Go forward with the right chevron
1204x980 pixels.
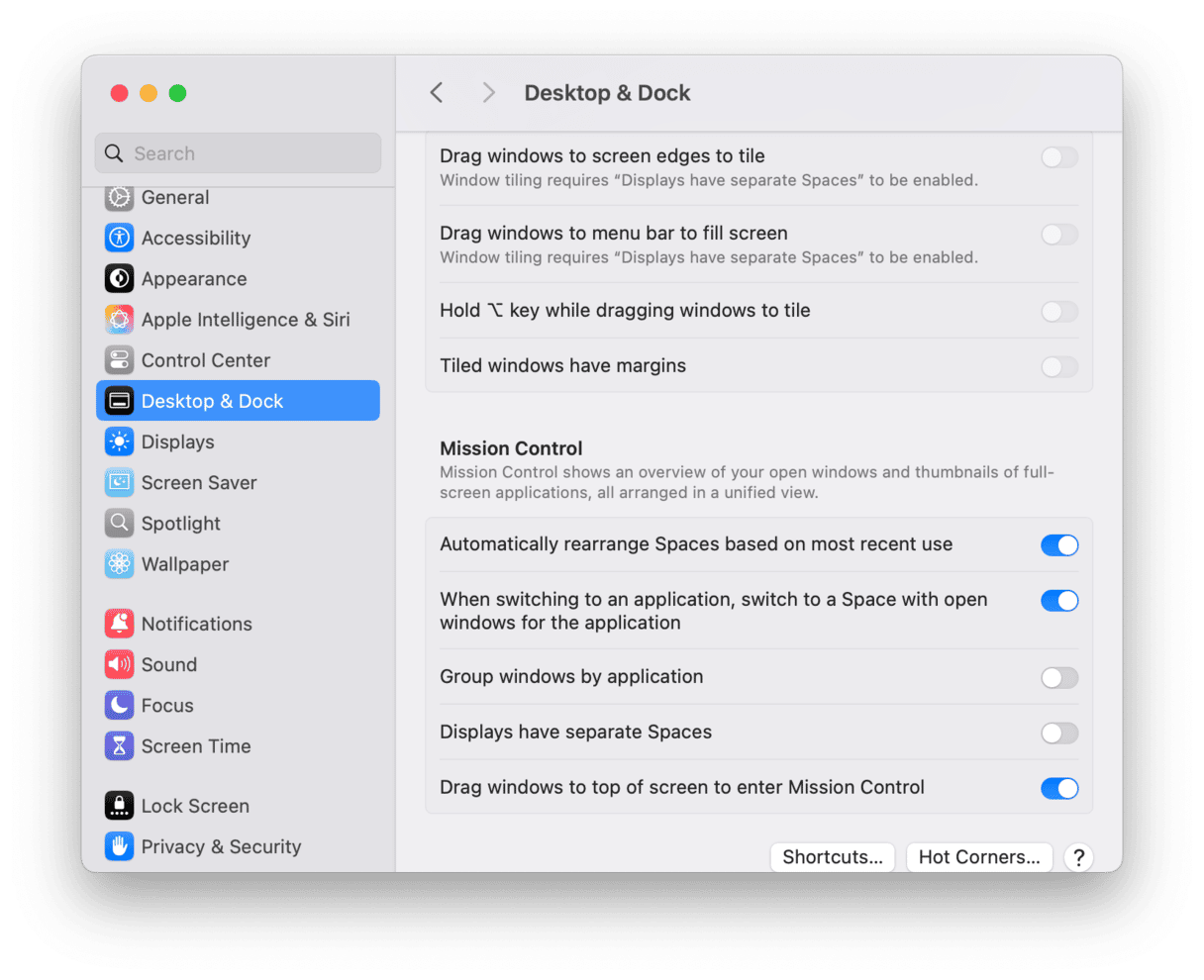(x=488, y=92)
